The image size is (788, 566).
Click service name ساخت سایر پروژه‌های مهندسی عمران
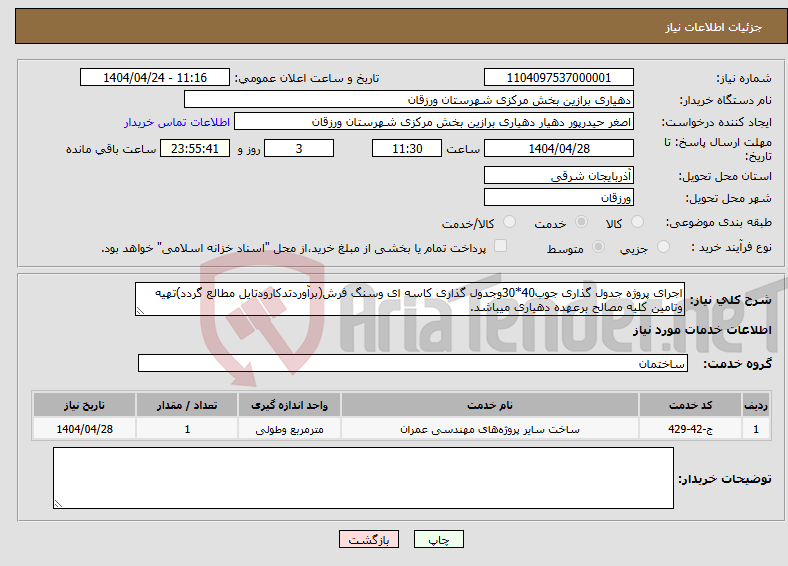point(490,429)
